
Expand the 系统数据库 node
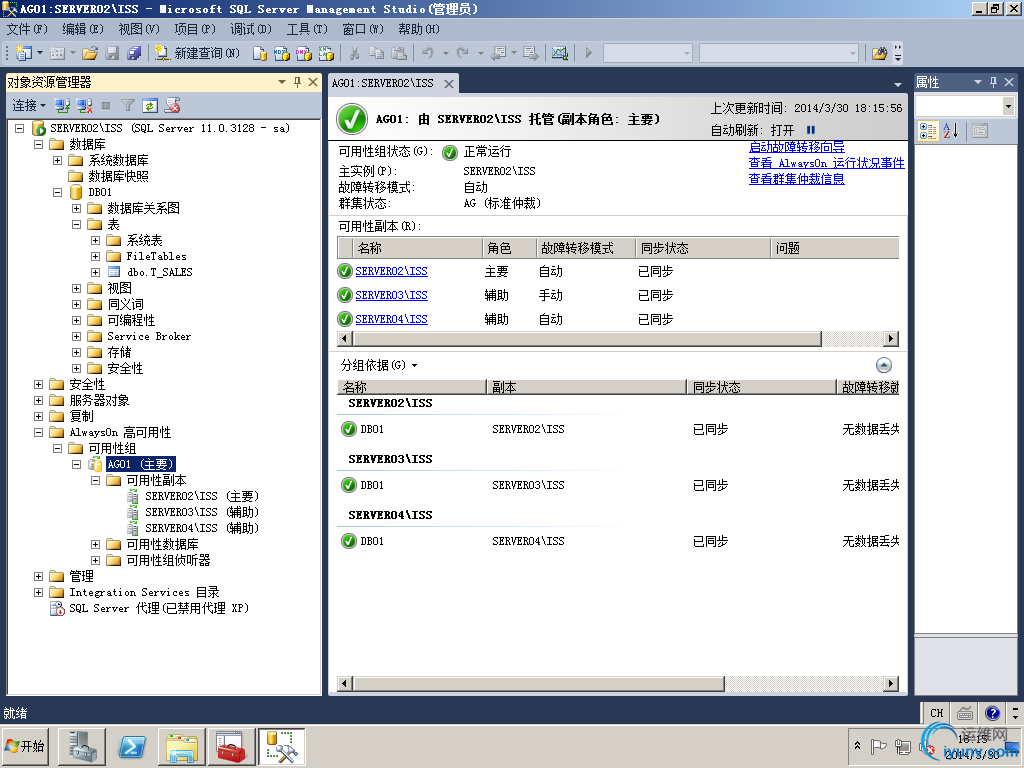click(57, 160)
